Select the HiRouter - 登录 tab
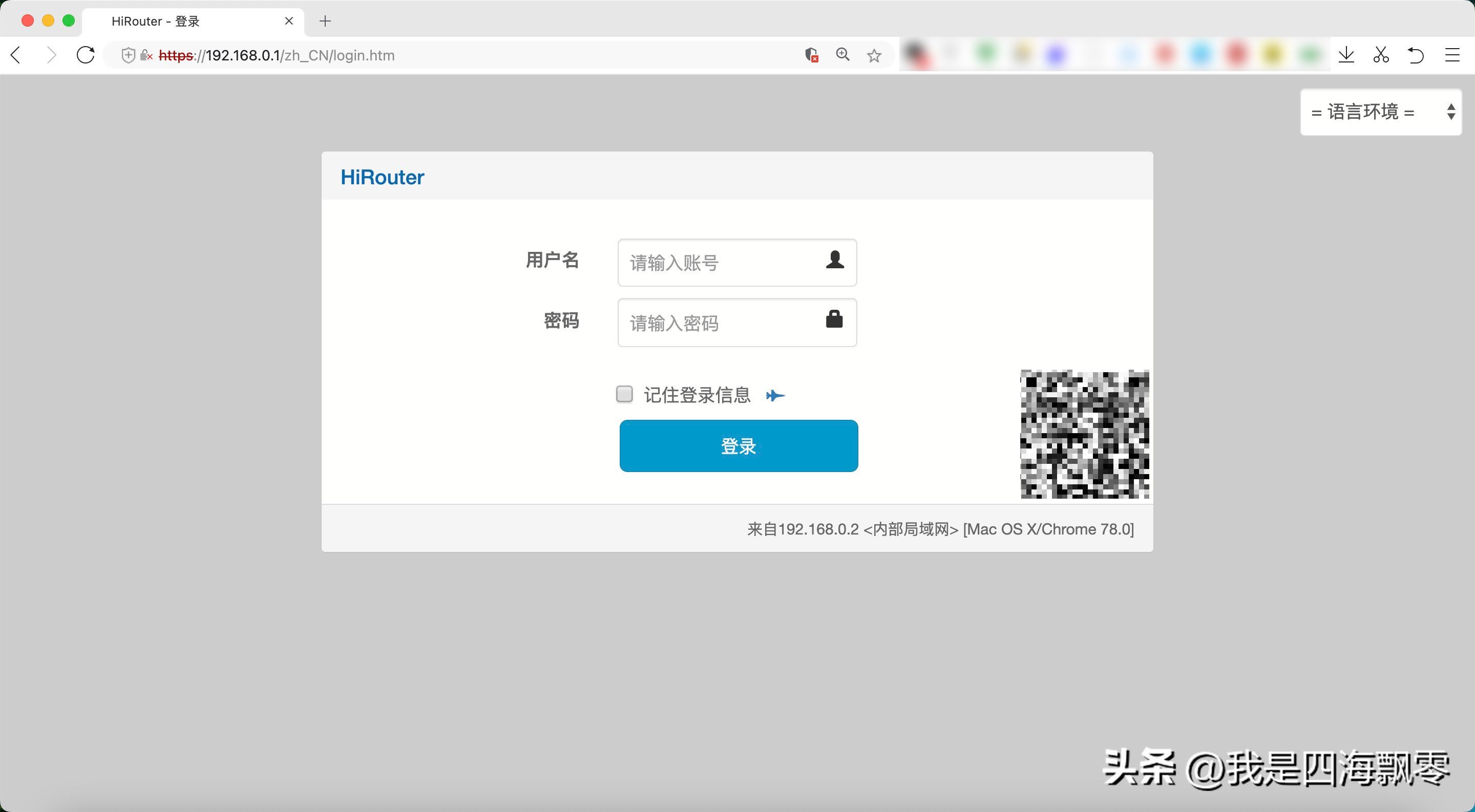The width and height of the screenshot is (1475, 812). [156, 21]
